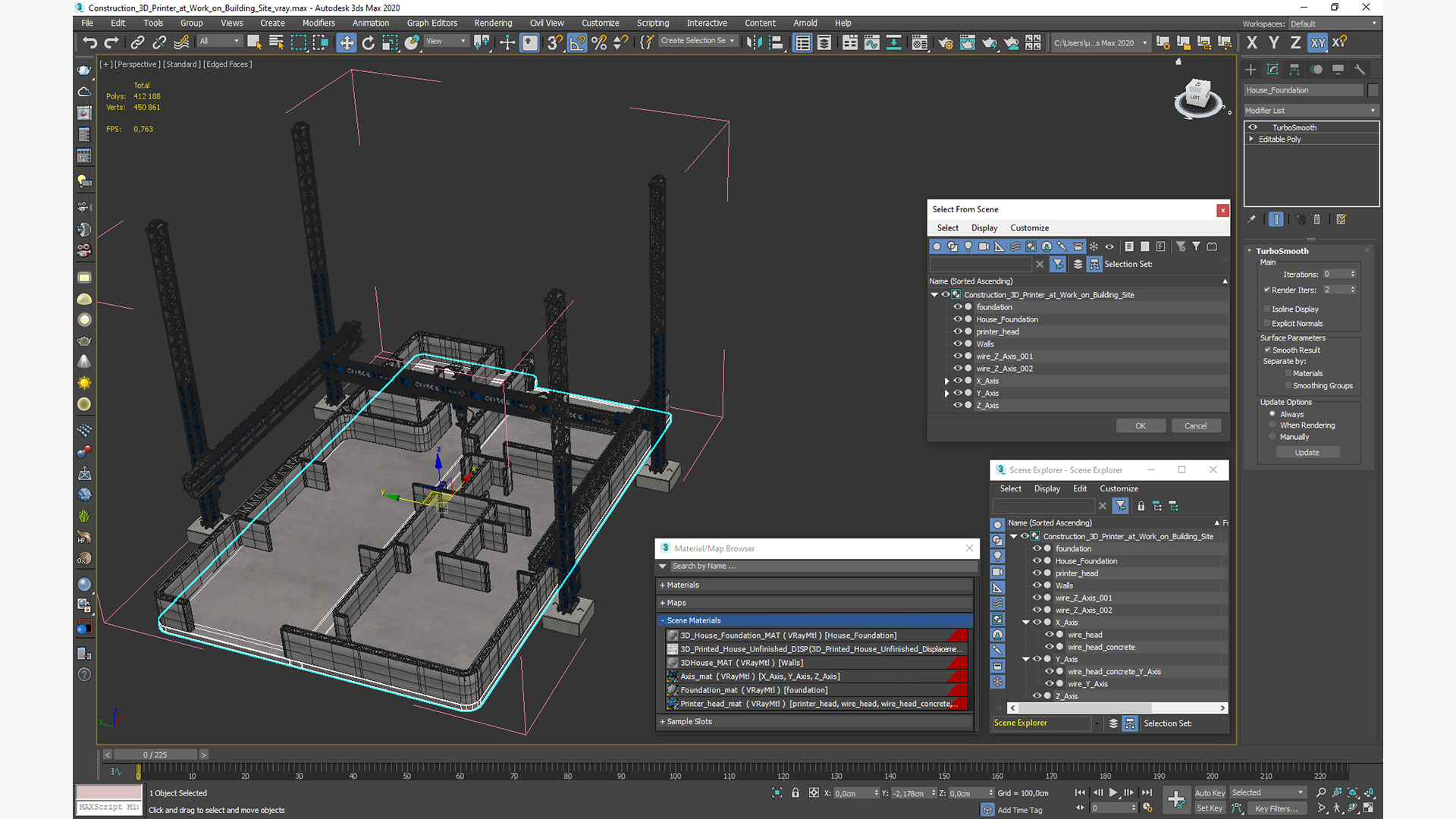The height and width of the screenshot is (819, 1456).
Task: Click the time slider at 0 / 225
Action: pyautogui.click(x=155, y=755)
